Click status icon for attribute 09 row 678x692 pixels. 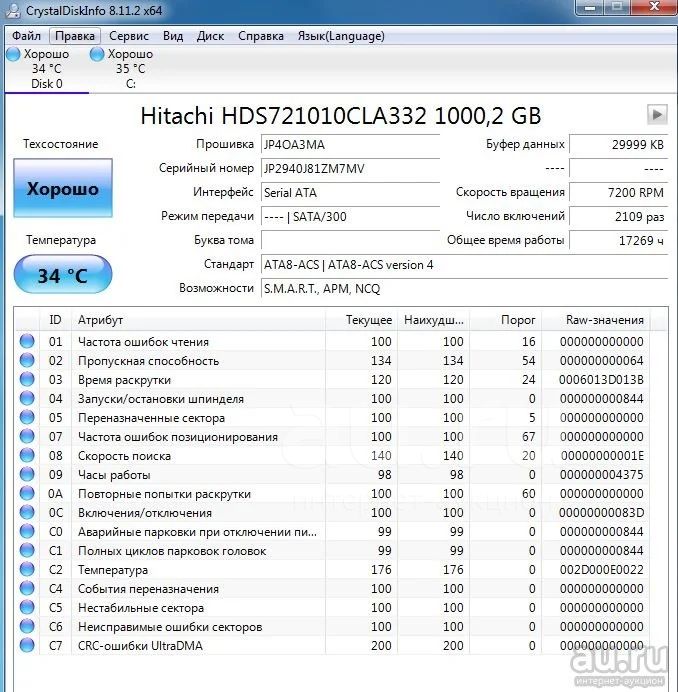tap(27, 474)
